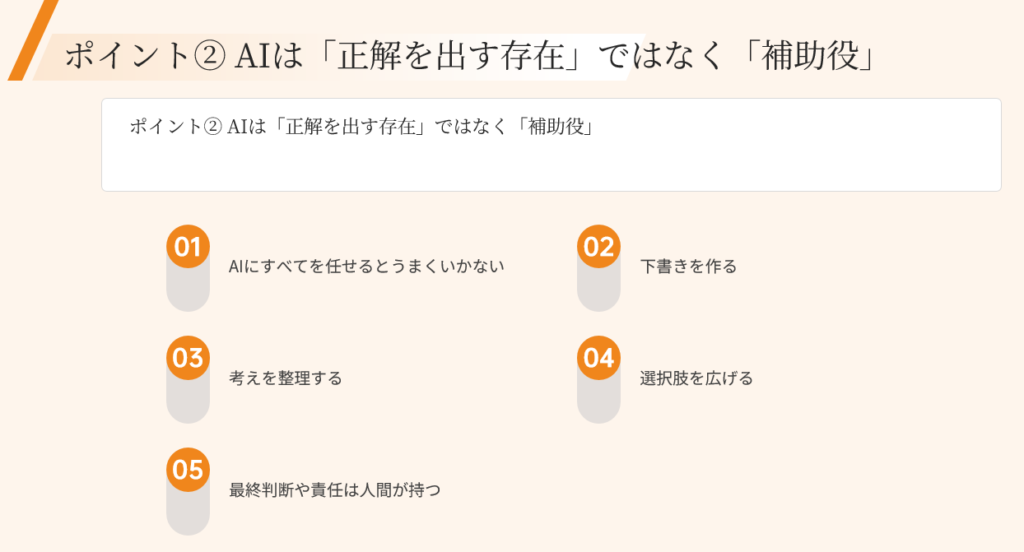The image size is (1024, 552).
Task: Select the '考えを整理する' text label
Action: tap(285, 379)
